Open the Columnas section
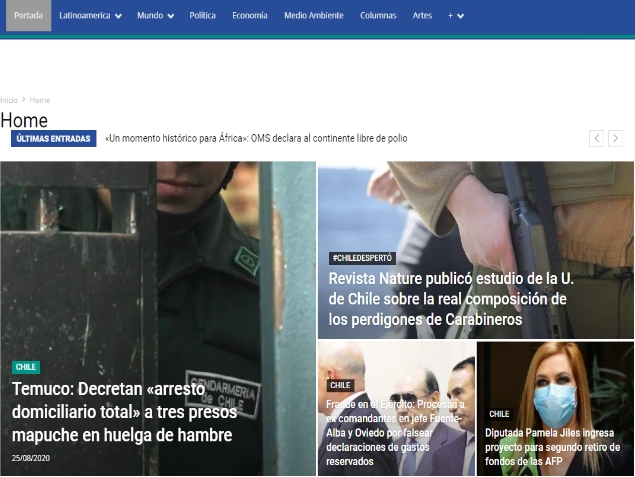The width and height of the screenshot is (635, 477). (x=378, y=16)
